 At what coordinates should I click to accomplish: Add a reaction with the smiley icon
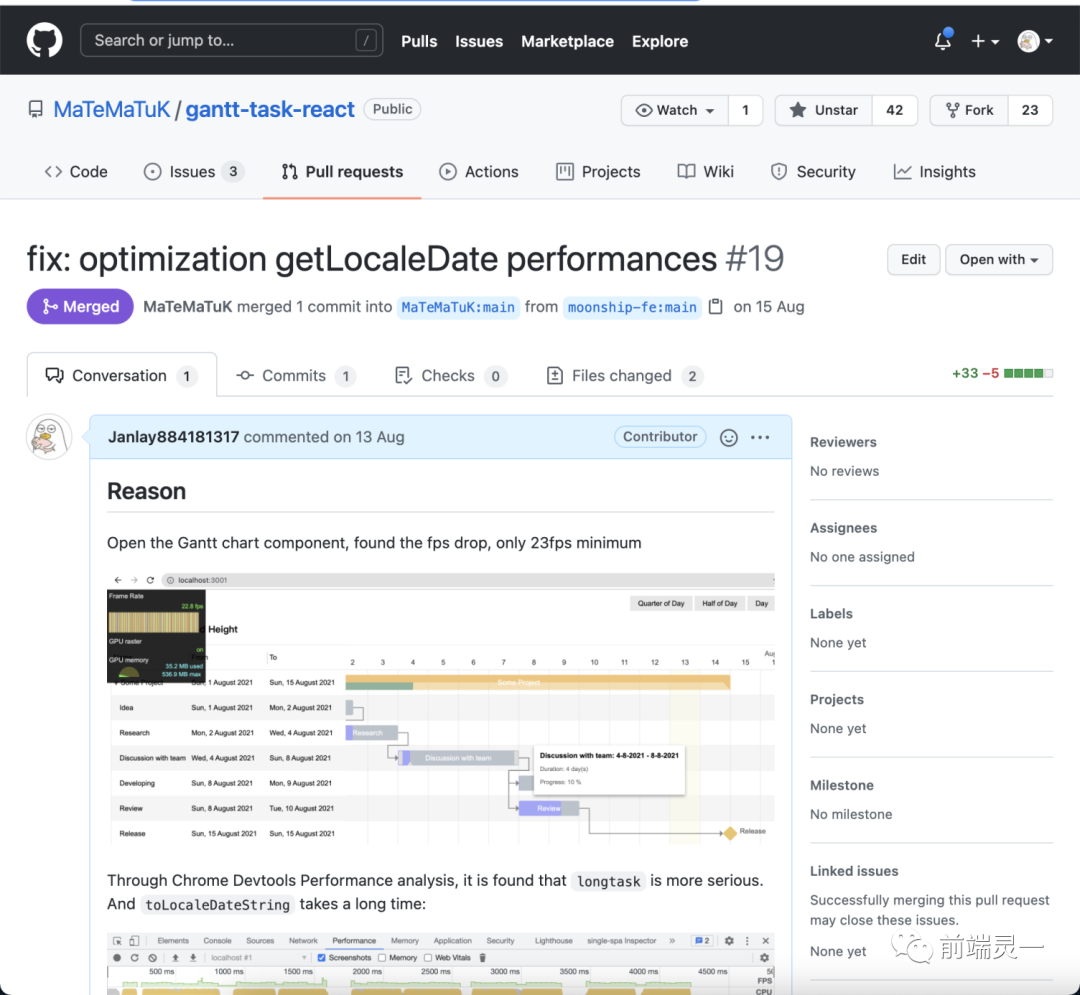[x=729, y=437]
